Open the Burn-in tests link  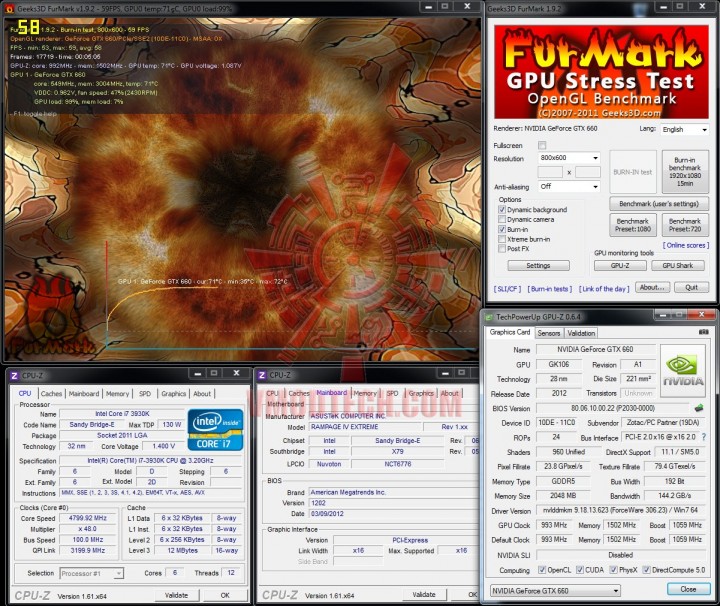click(x=550, y=289)
